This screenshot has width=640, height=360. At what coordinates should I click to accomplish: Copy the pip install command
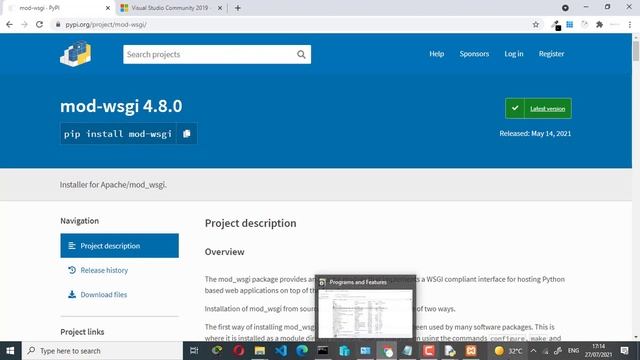click(x=187, y=133)
